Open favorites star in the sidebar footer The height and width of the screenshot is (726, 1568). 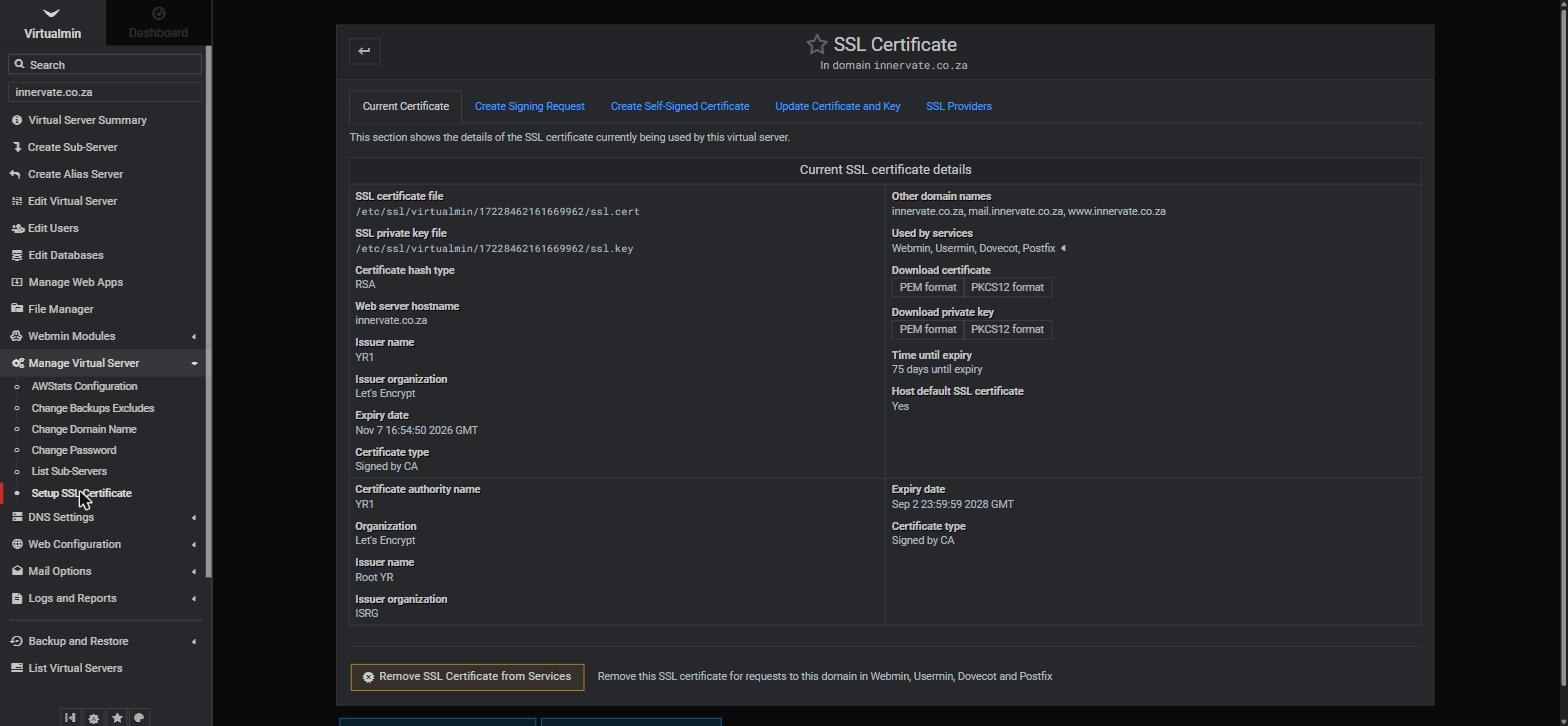[x=117, y=717]
